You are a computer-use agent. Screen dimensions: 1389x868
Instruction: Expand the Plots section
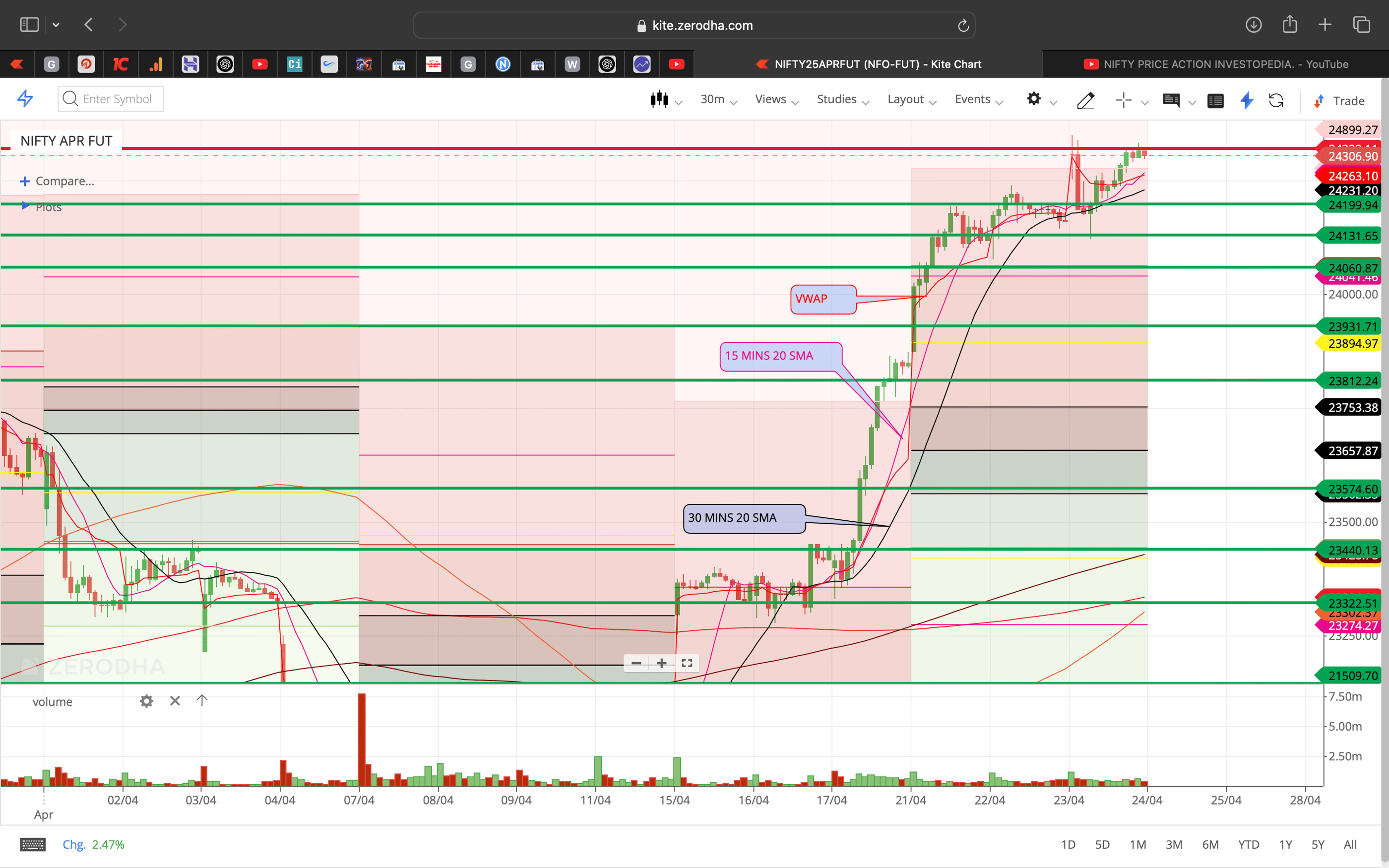48,207
